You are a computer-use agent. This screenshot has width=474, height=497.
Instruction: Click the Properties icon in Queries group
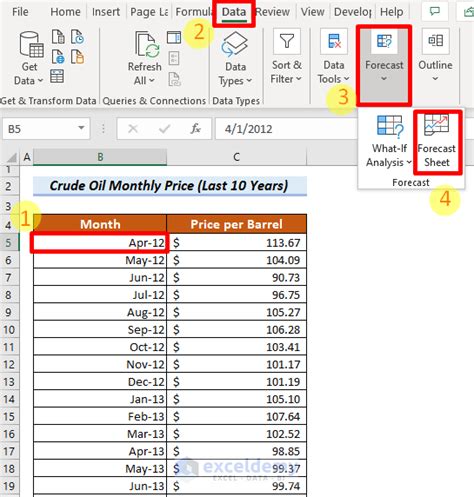[x=174, y=58]
